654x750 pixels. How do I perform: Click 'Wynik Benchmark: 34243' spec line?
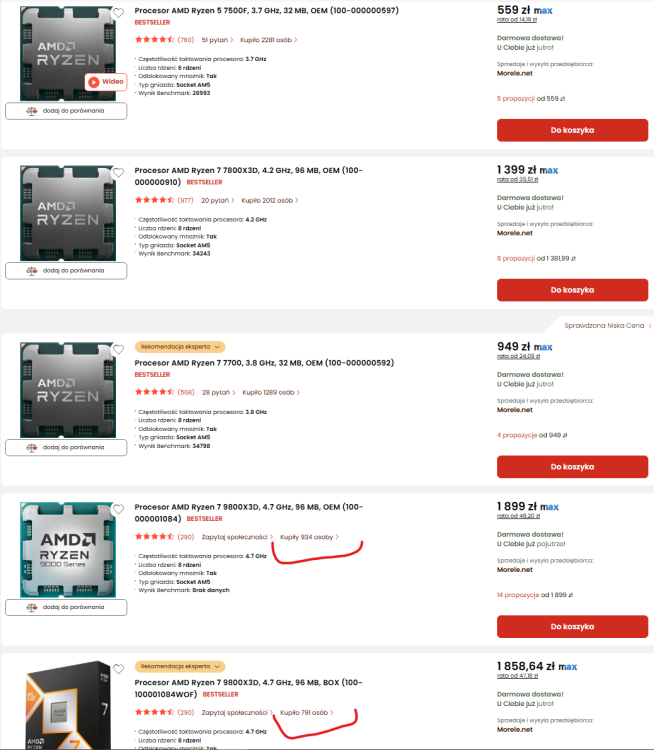[174, 254]
